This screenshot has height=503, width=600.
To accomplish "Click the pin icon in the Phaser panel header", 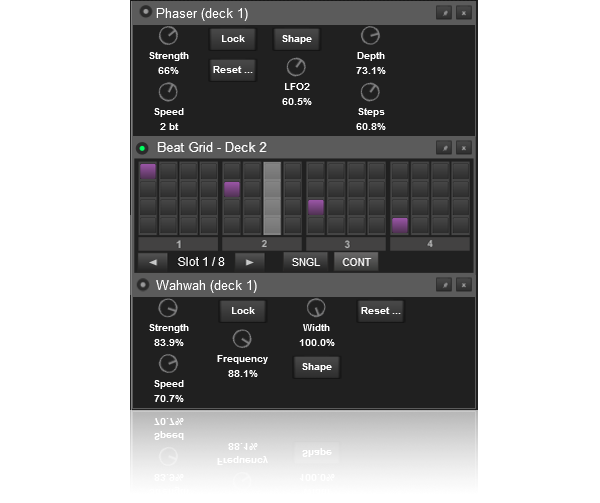I will click(444, 13).
